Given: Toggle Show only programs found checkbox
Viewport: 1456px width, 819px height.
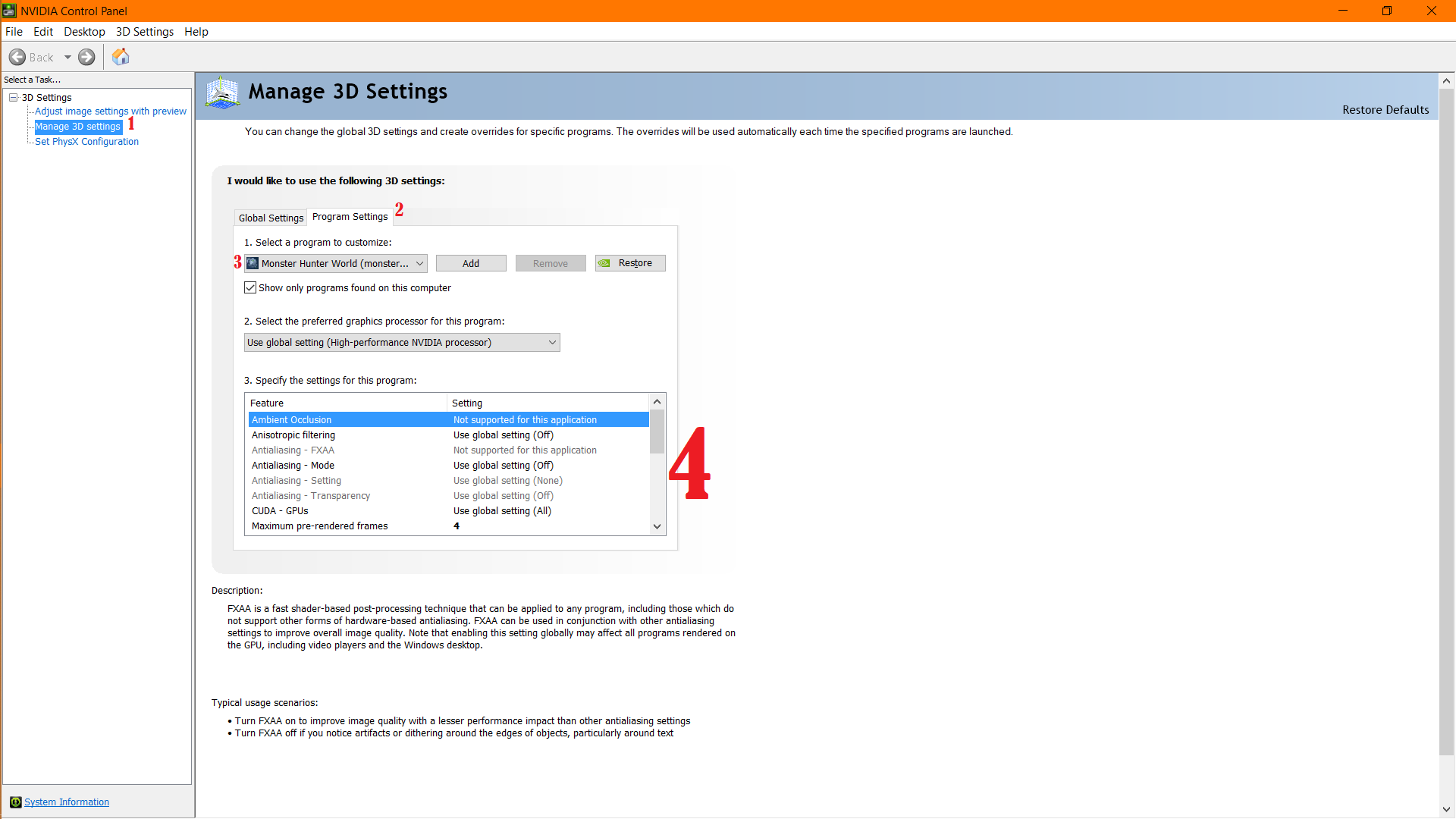Looking at the screenshot, I should [250, 287].
